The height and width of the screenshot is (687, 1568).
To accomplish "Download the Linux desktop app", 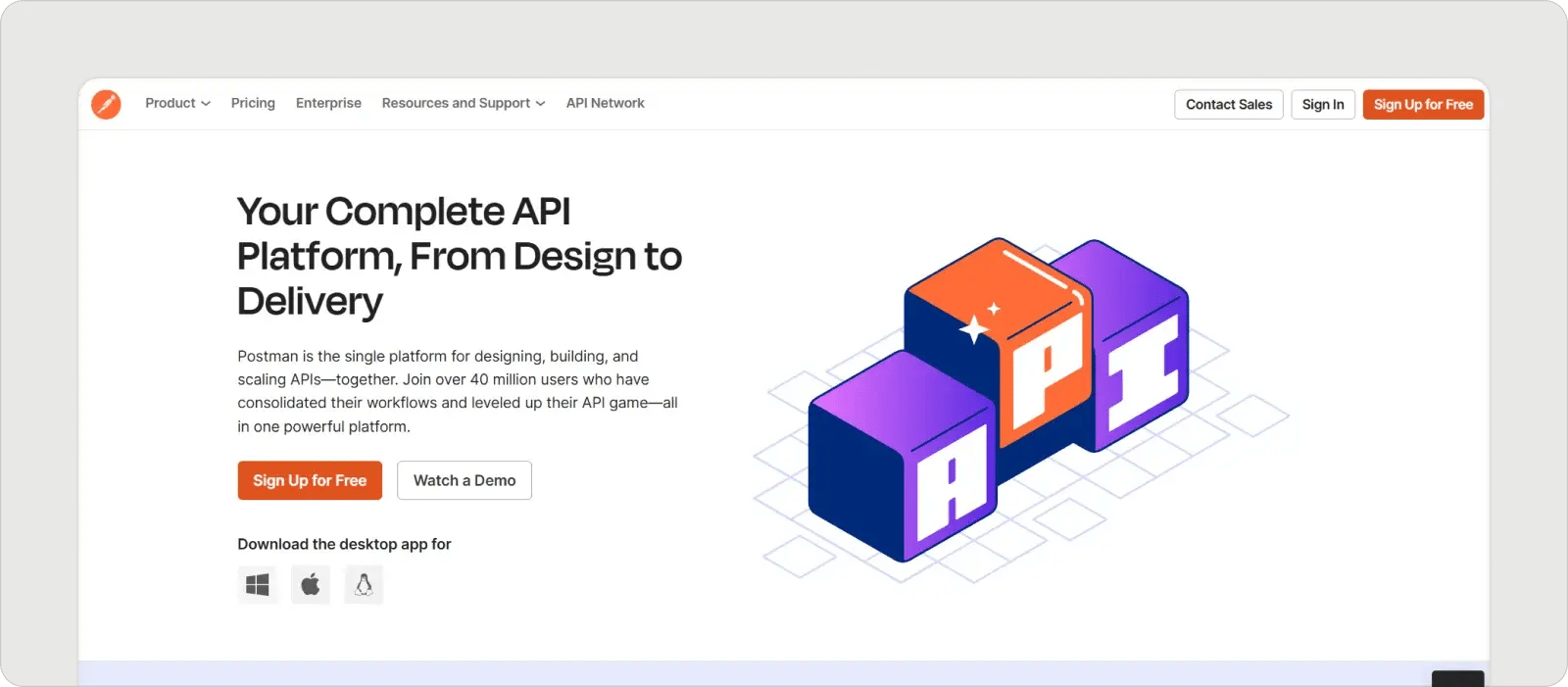I will coord(364,585).
